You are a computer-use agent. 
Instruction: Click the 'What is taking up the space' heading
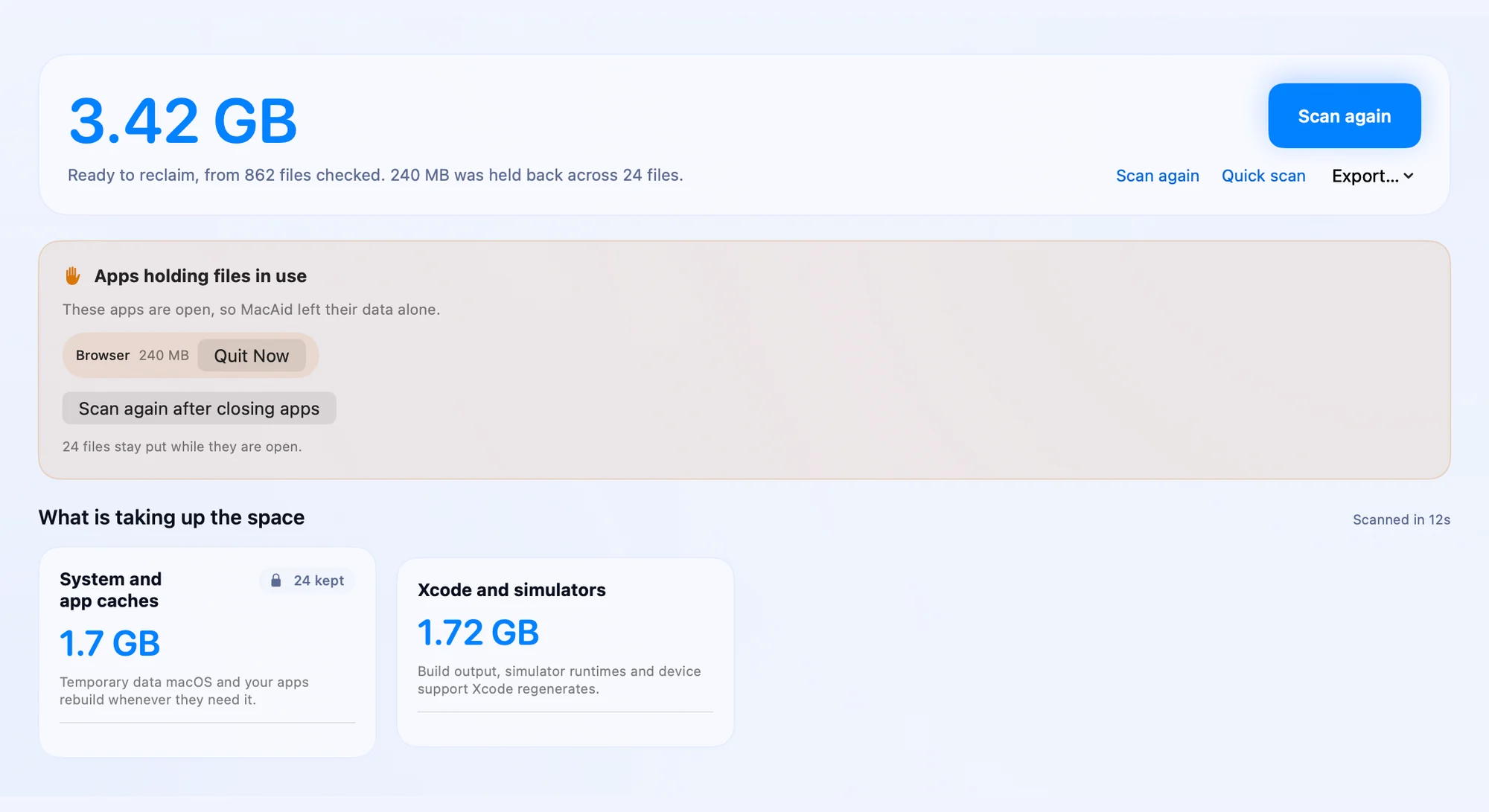[x=171, y=517]
